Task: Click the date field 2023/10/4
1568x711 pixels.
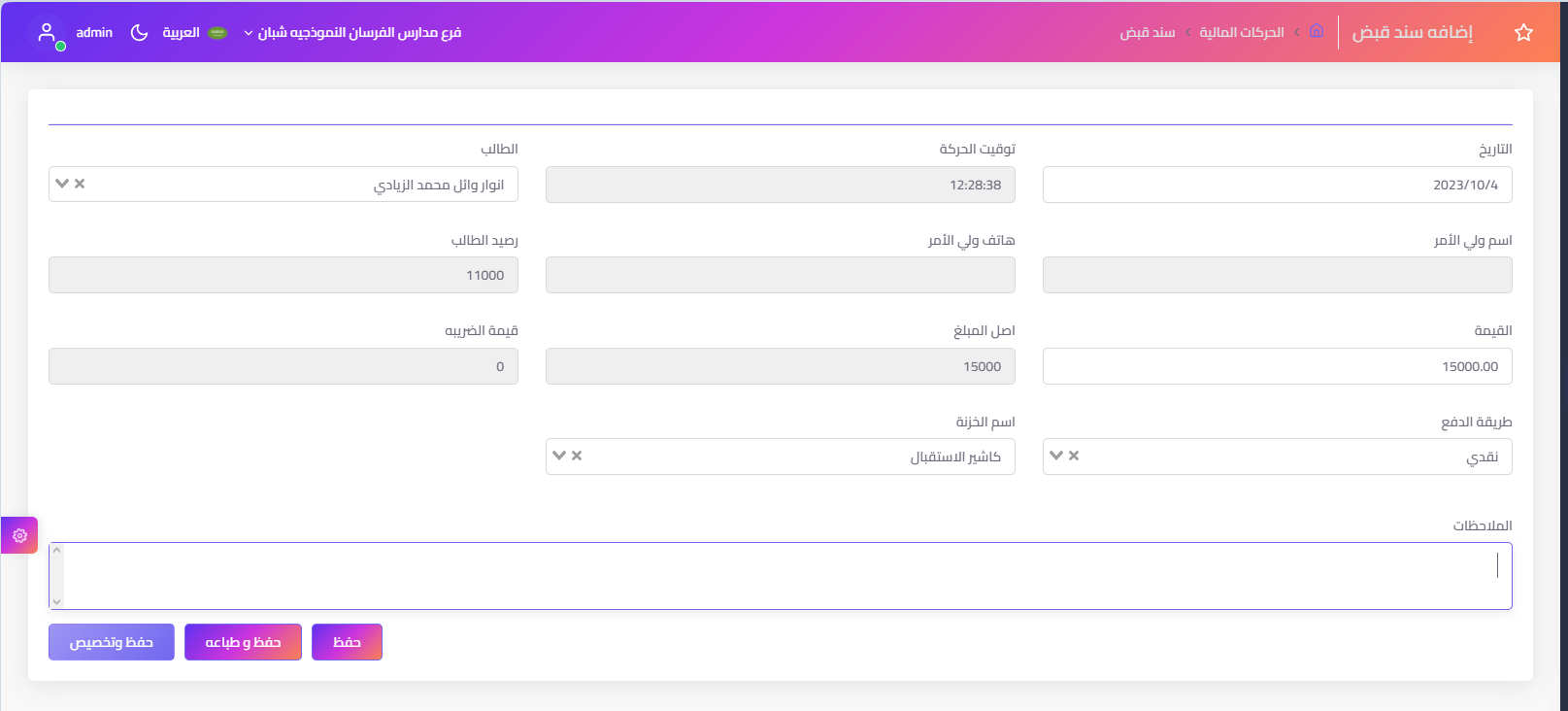Action: click(1277, 185)
